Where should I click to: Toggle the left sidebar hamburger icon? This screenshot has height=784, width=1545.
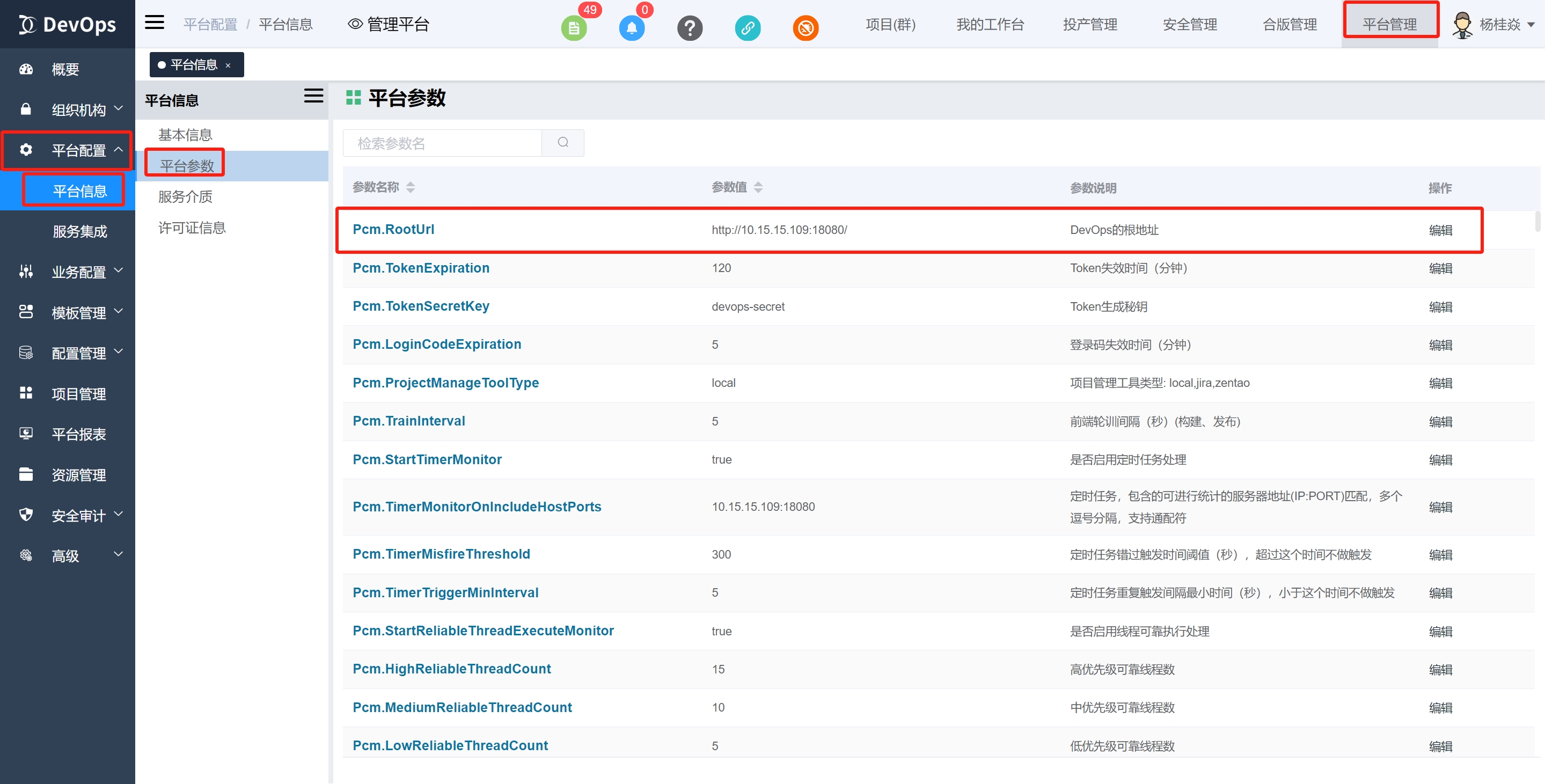click(x=155, y=23)
